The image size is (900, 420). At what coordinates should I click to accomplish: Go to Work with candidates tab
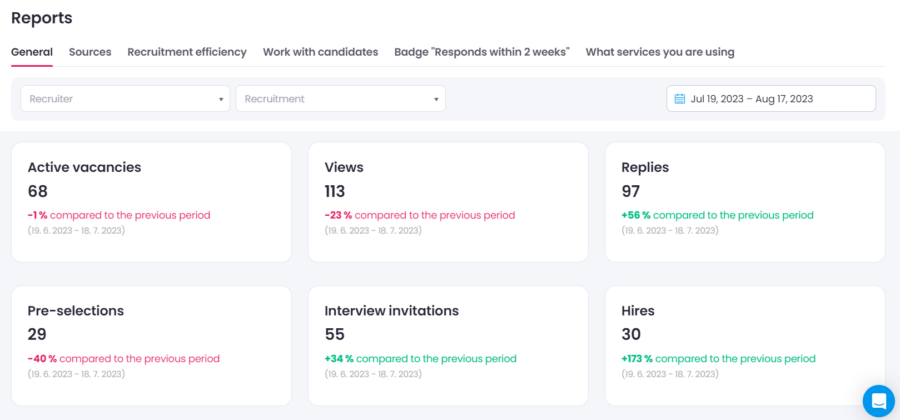320,52
